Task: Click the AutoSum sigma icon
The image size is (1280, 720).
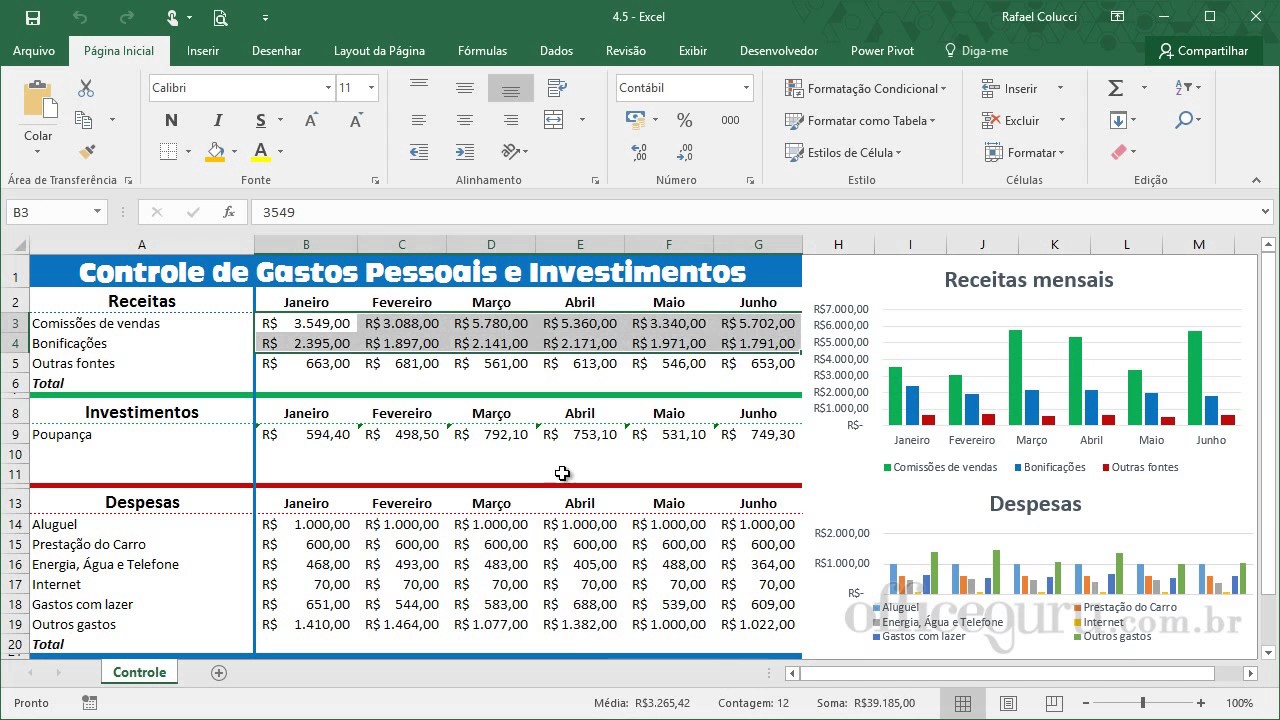Action: 1116,88
